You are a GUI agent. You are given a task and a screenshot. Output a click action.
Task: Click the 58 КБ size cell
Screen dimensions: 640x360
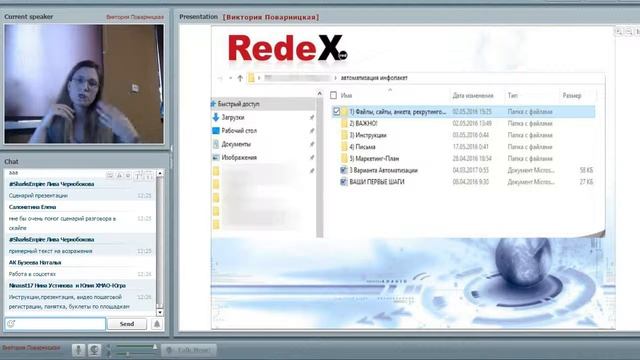click(587, 170)
